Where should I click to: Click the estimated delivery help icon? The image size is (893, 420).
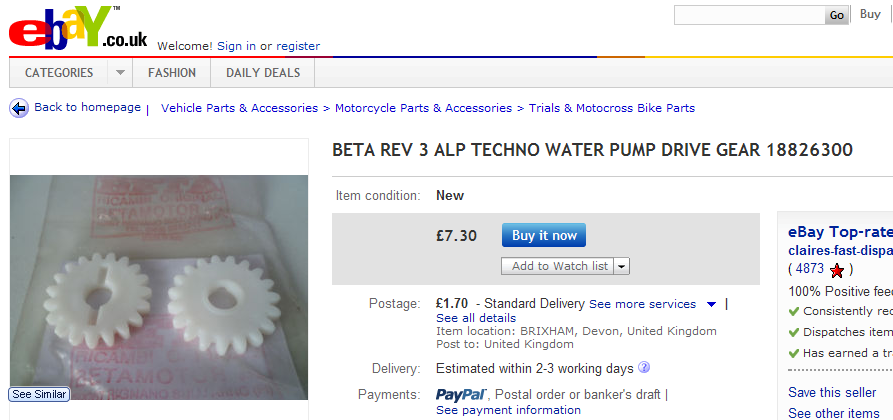coord(644,368)
